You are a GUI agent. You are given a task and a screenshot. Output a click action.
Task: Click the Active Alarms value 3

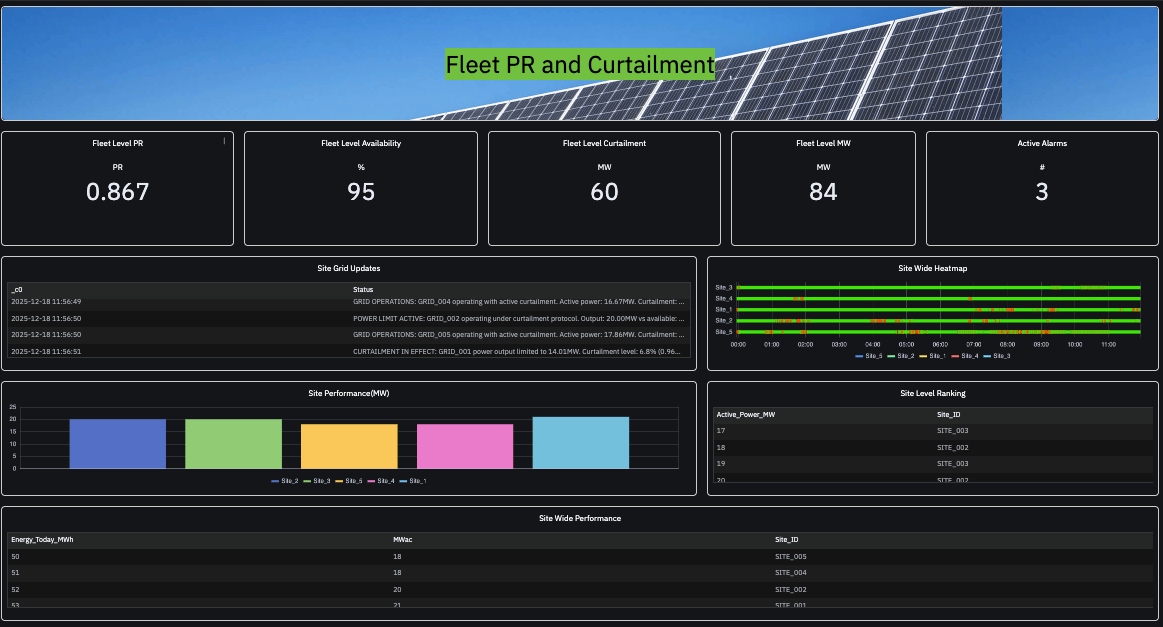(1041, 192)
